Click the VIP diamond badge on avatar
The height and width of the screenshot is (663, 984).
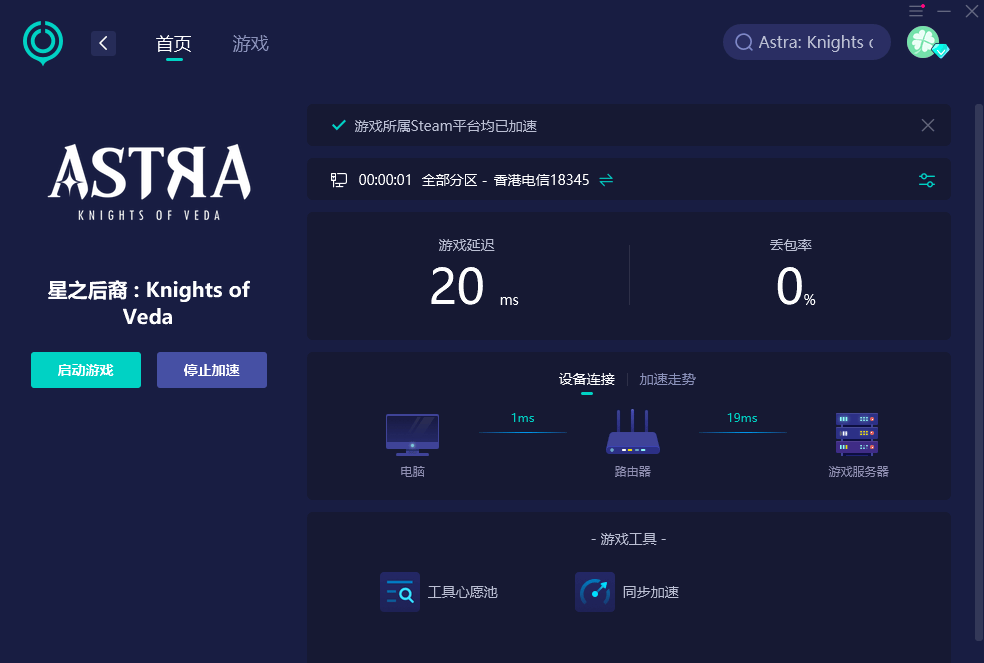pyautogui.click(x=941, y=51)
